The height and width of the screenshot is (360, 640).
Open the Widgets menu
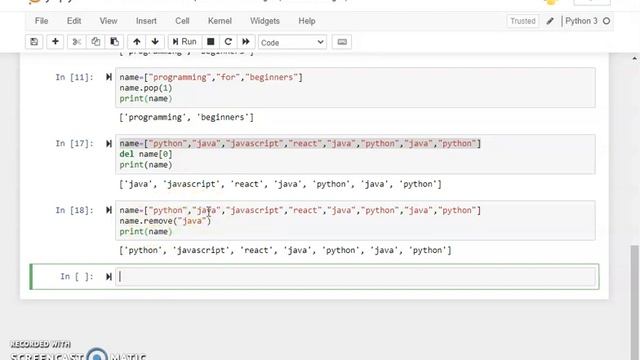pyautogui.click(x=265, y=21)
